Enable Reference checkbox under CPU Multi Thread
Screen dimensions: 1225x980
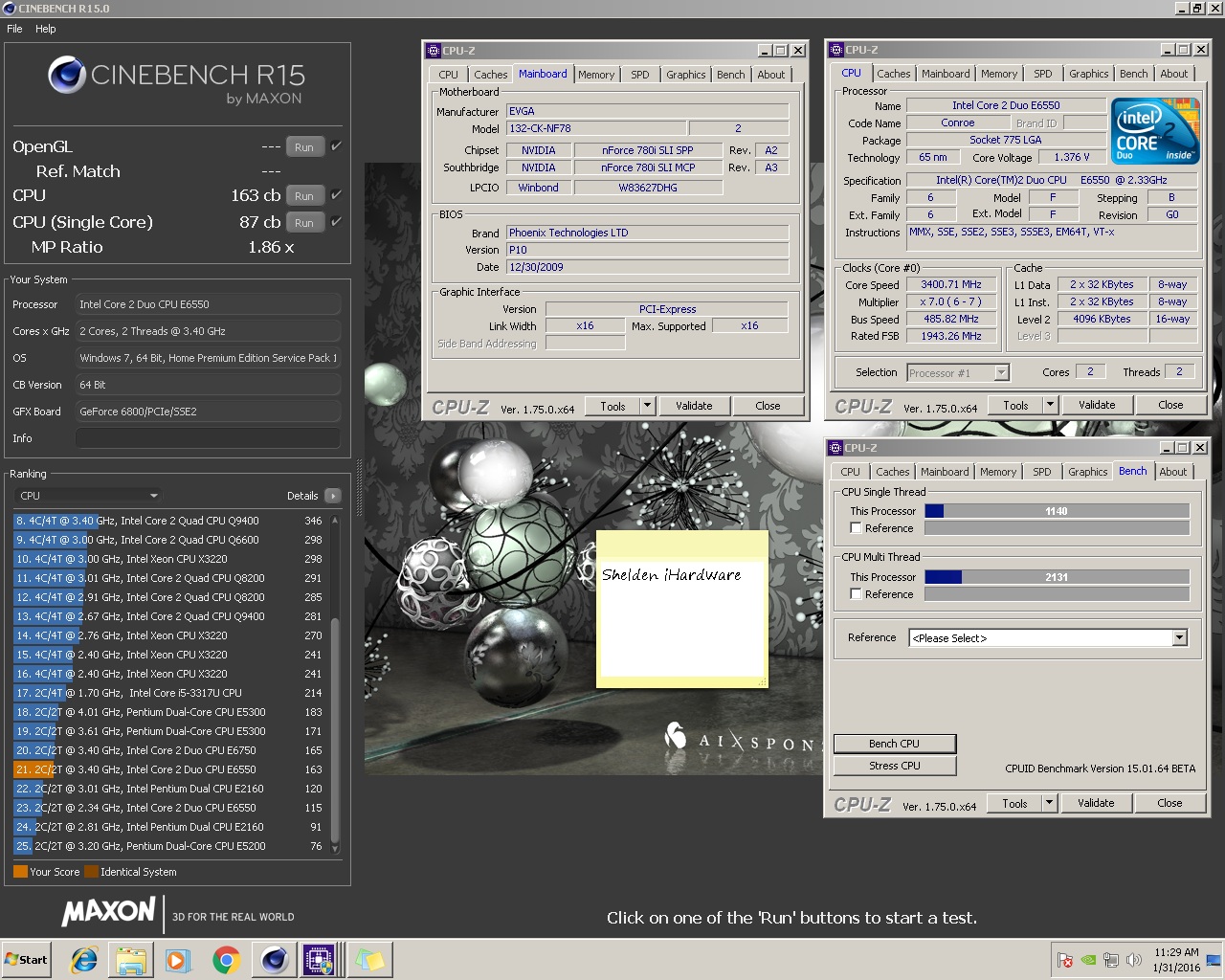[x=856, y=594]
